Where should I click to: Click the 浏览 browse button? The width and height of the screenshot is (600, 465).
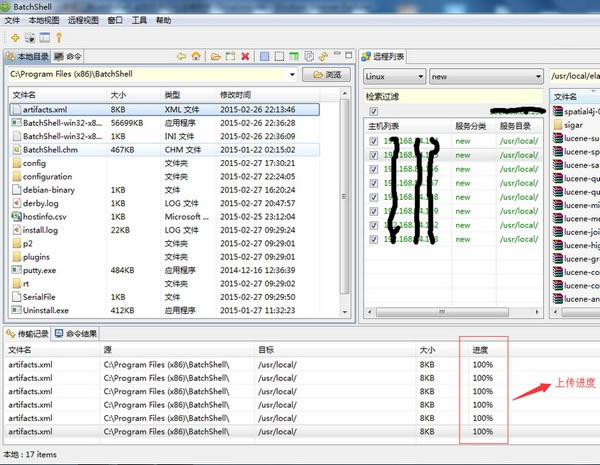[326, 75]
